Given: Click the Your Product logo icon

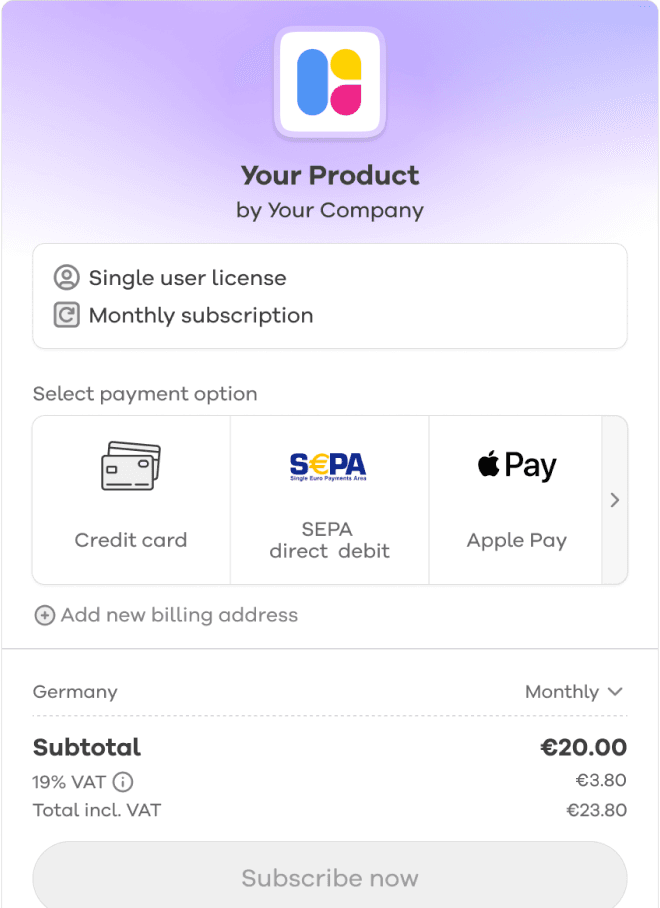Looking at the screenshot, I should [330, 83].
